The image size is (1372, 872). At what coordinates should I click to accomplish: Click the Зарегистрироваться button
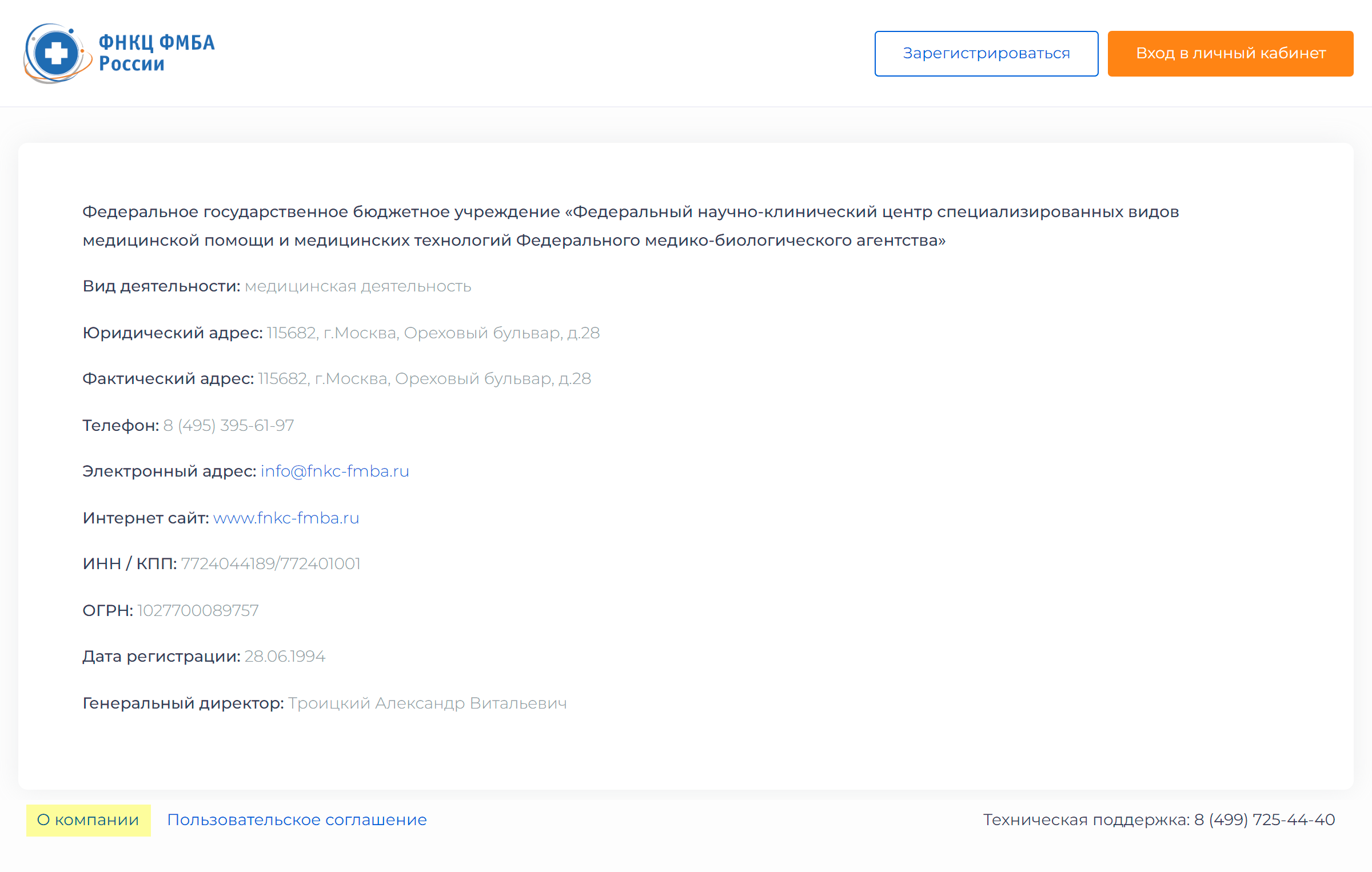pyautogui.click(x=986, y=54)
